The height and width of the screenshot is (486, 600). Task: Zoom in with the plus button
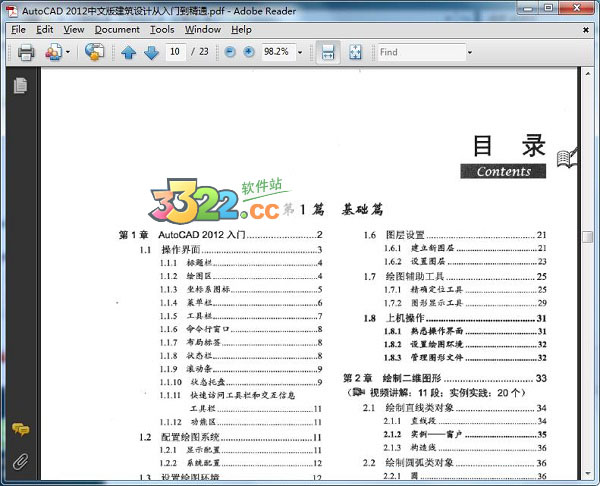[249, 52]
